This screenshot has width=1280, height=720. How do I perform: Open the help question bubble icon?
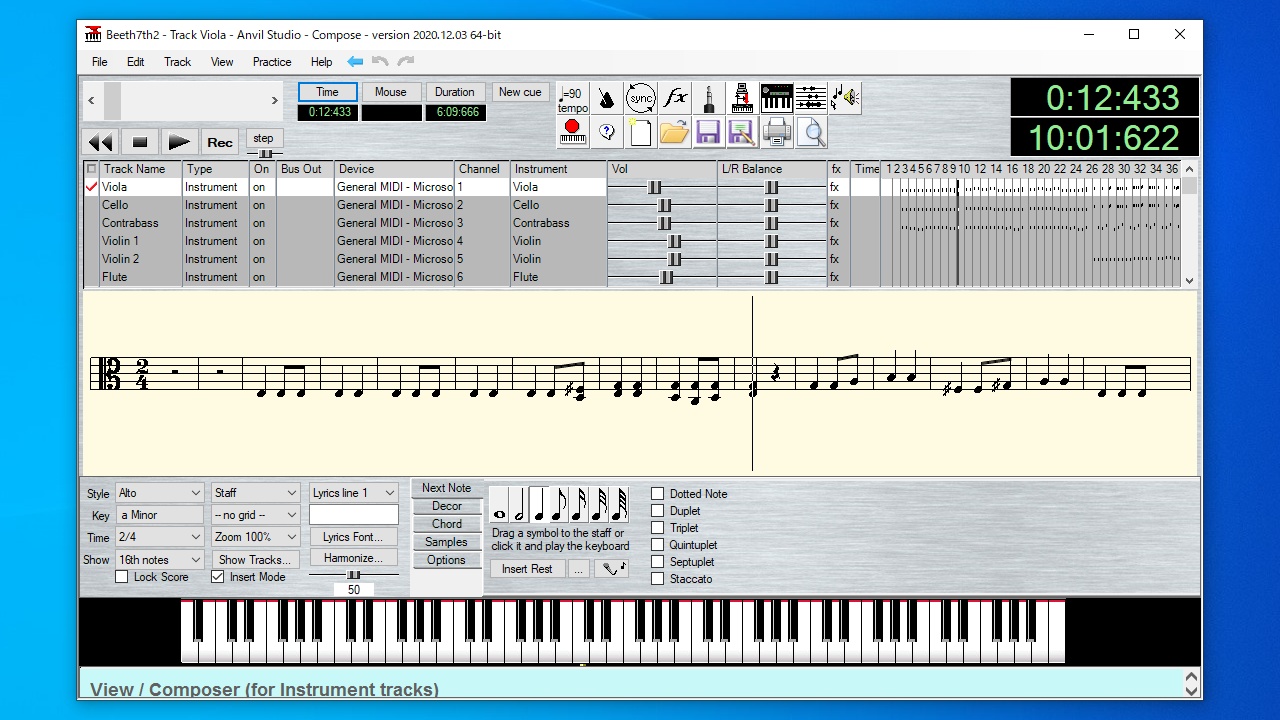pyautogui.click(x=606, y=132)
